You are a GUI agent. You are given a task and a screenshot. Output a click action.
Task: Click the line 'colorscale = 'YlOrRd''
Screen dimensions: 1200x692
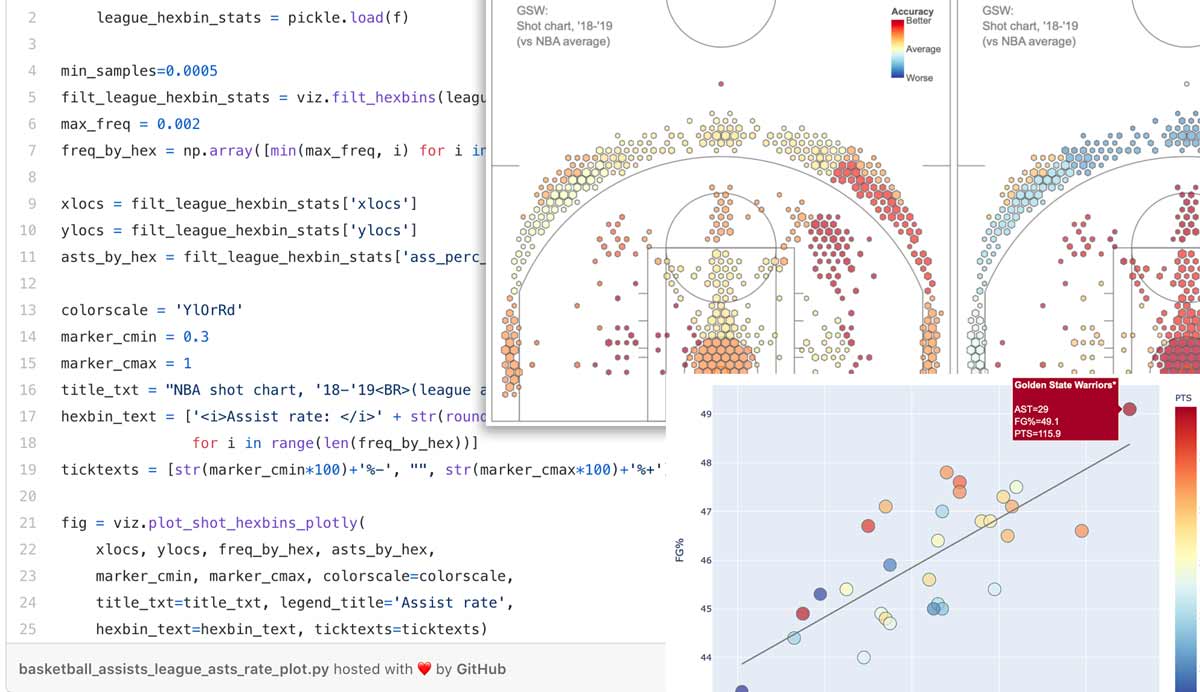(x=152, y=310)
